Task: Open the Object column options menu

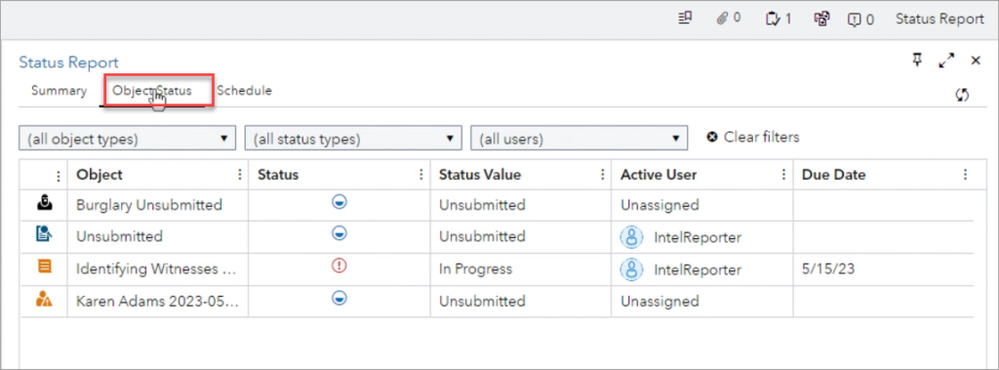Action: [240, 174]
